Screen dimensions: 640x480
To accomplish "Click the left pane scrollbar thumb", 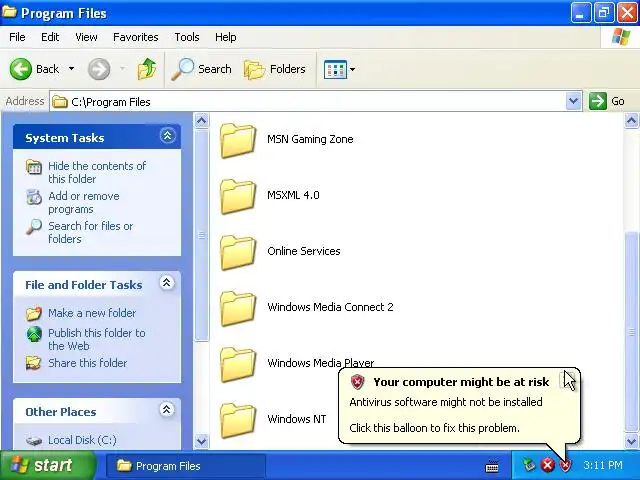I will click(x=201, y=236).
